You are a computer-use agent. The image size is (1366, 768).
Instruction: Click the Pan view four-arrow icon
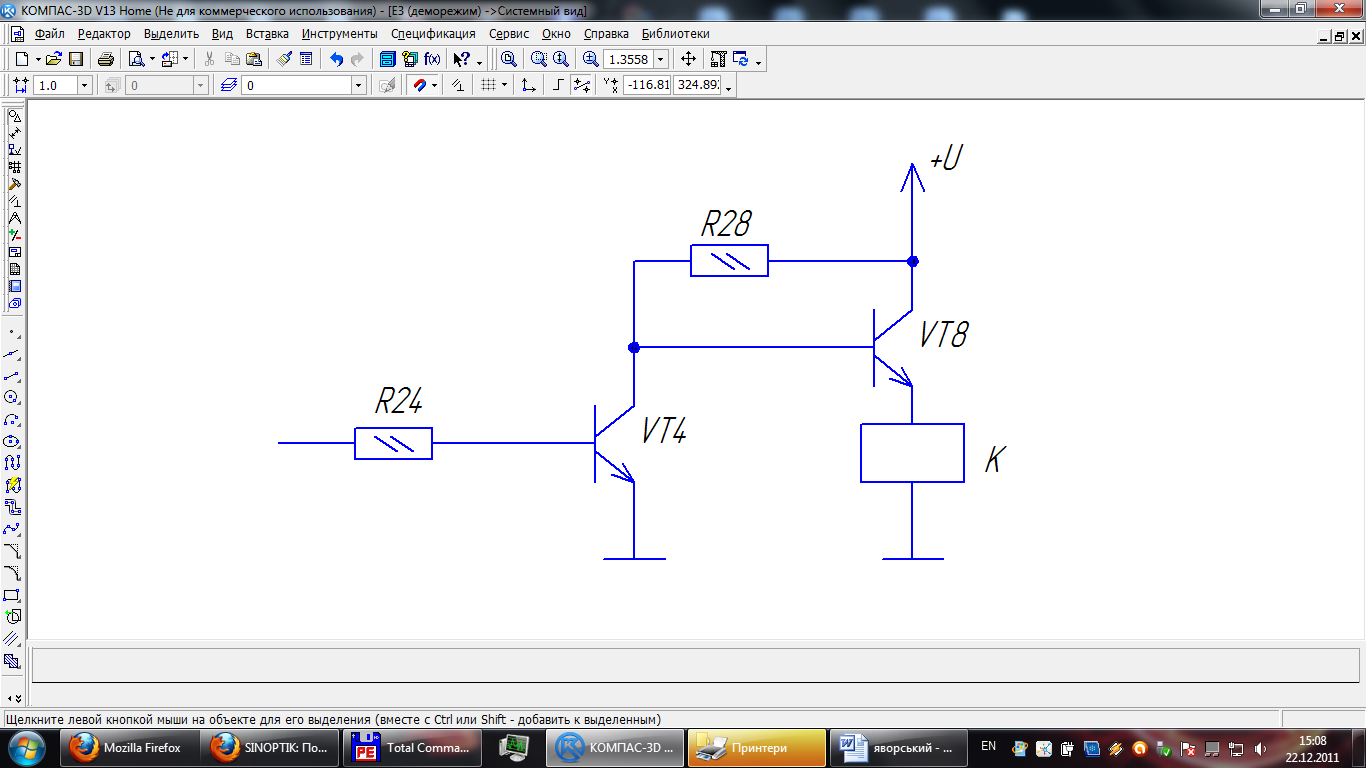688,59
